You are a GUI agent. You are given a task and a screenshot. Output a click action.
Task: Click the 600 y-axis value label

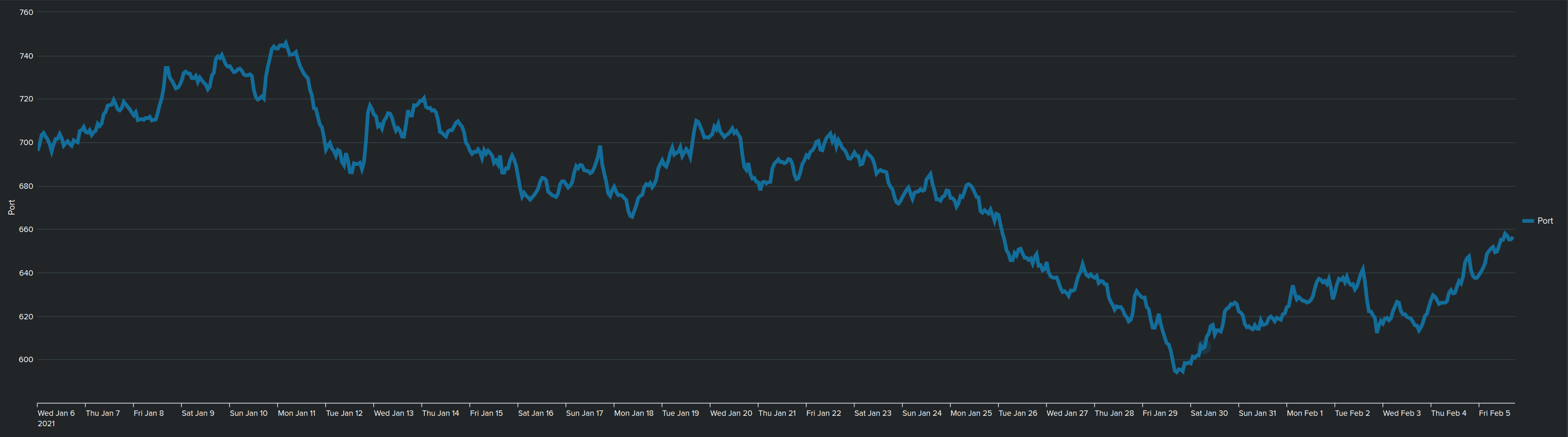point(26,360)
